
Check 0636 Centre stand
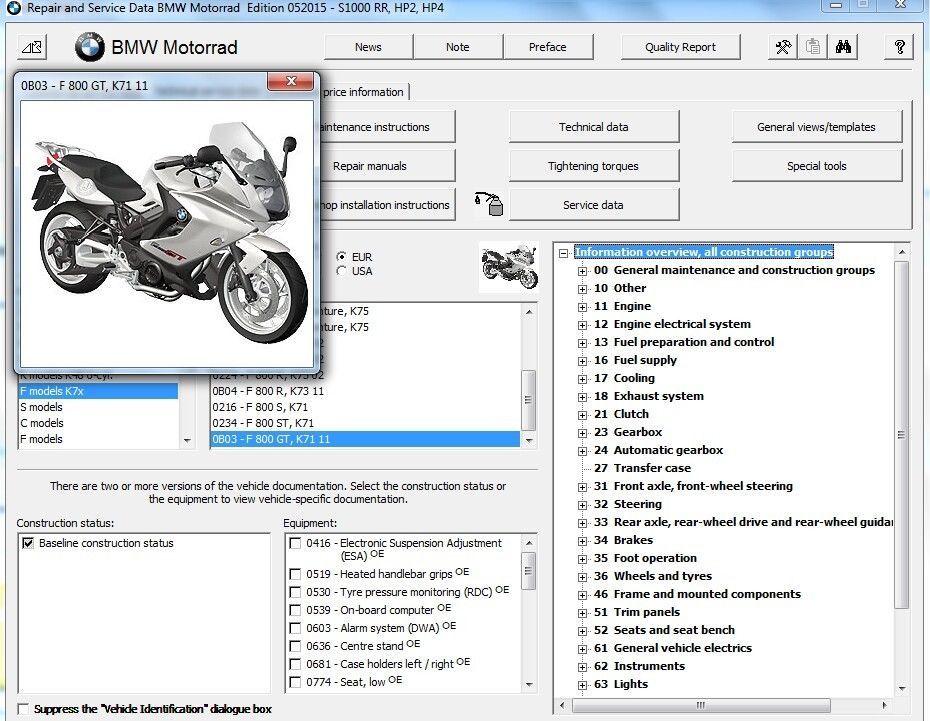coord(295,646)
